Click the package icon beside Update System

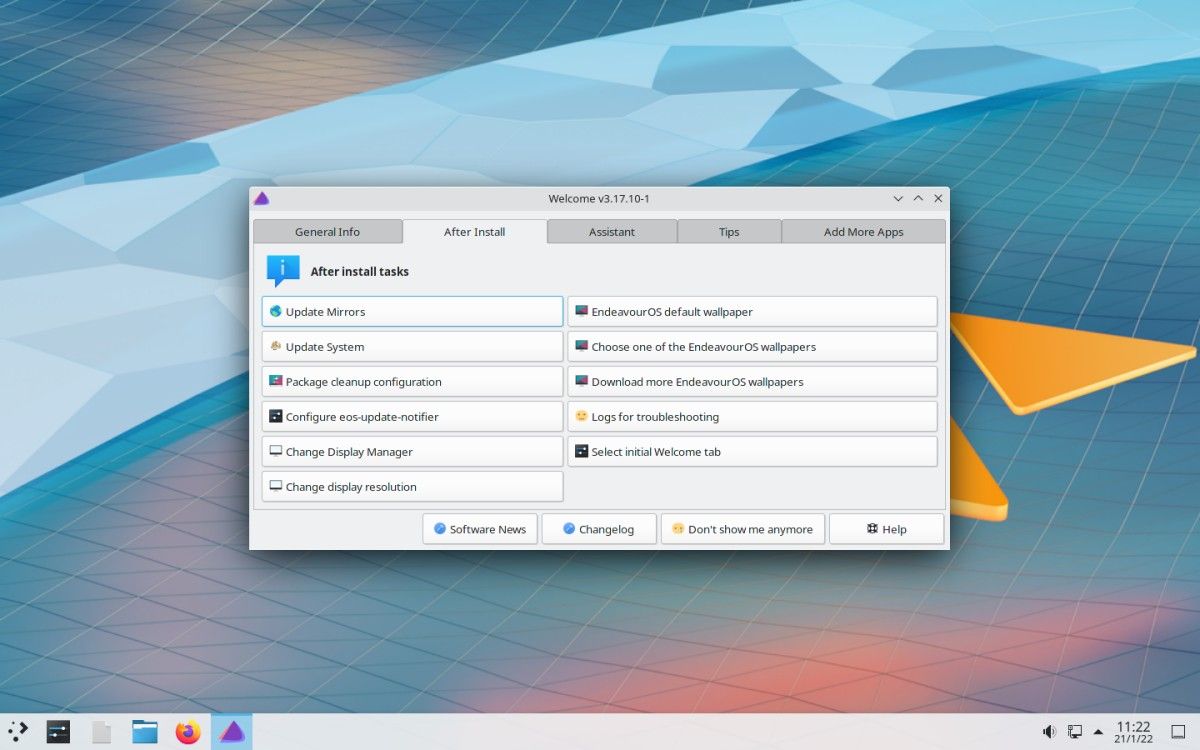click(x=277, y=346)
